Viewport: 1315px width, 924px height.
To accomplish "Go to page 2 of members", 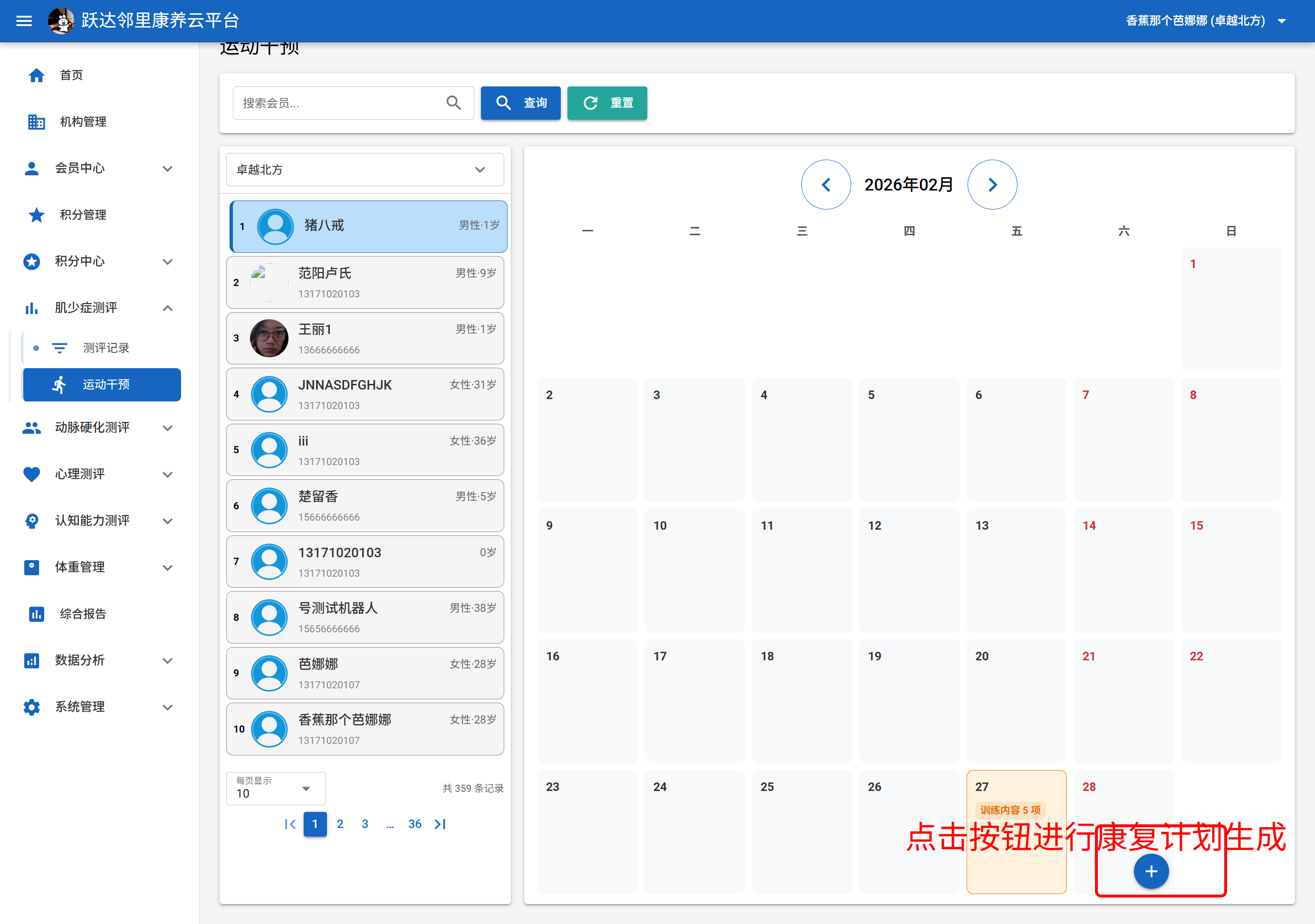I will pyautogui.click(x=340, y=824).
